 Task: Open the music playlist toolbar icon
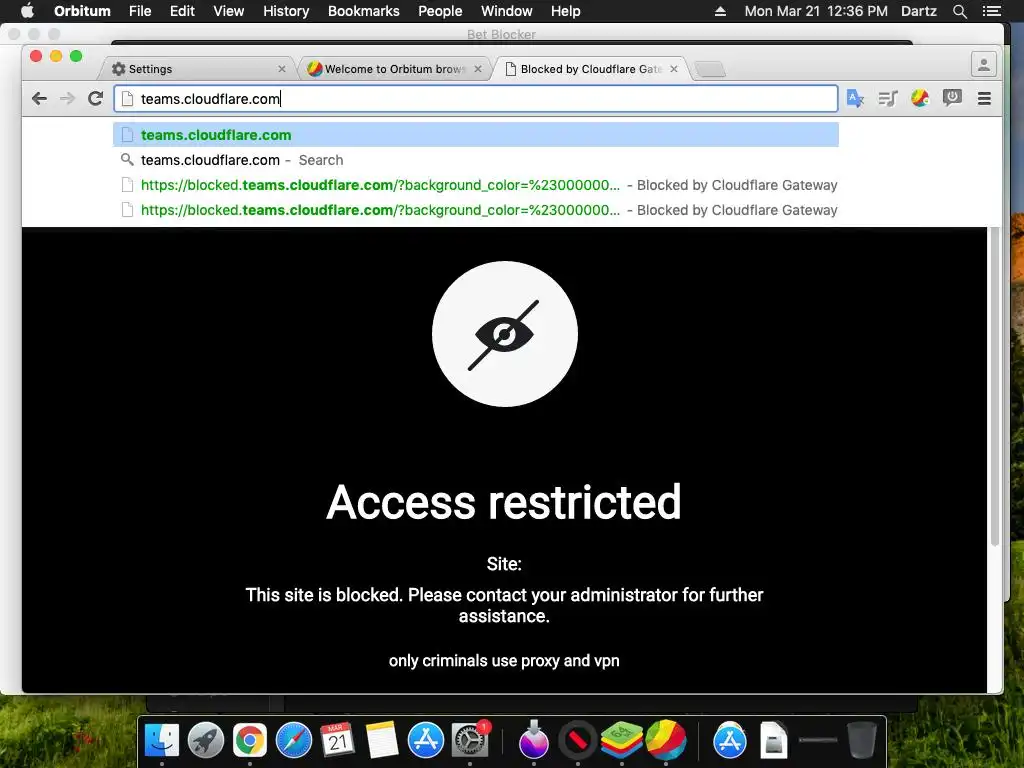point(888,99)
